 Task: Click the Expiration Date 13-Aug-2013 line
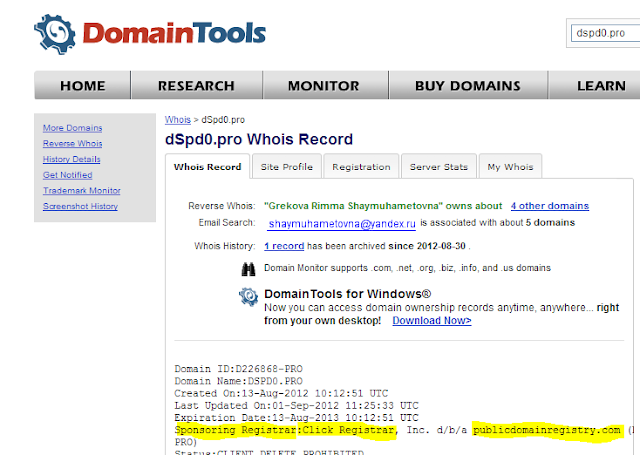pyautogui.click(x=296, y=418)
